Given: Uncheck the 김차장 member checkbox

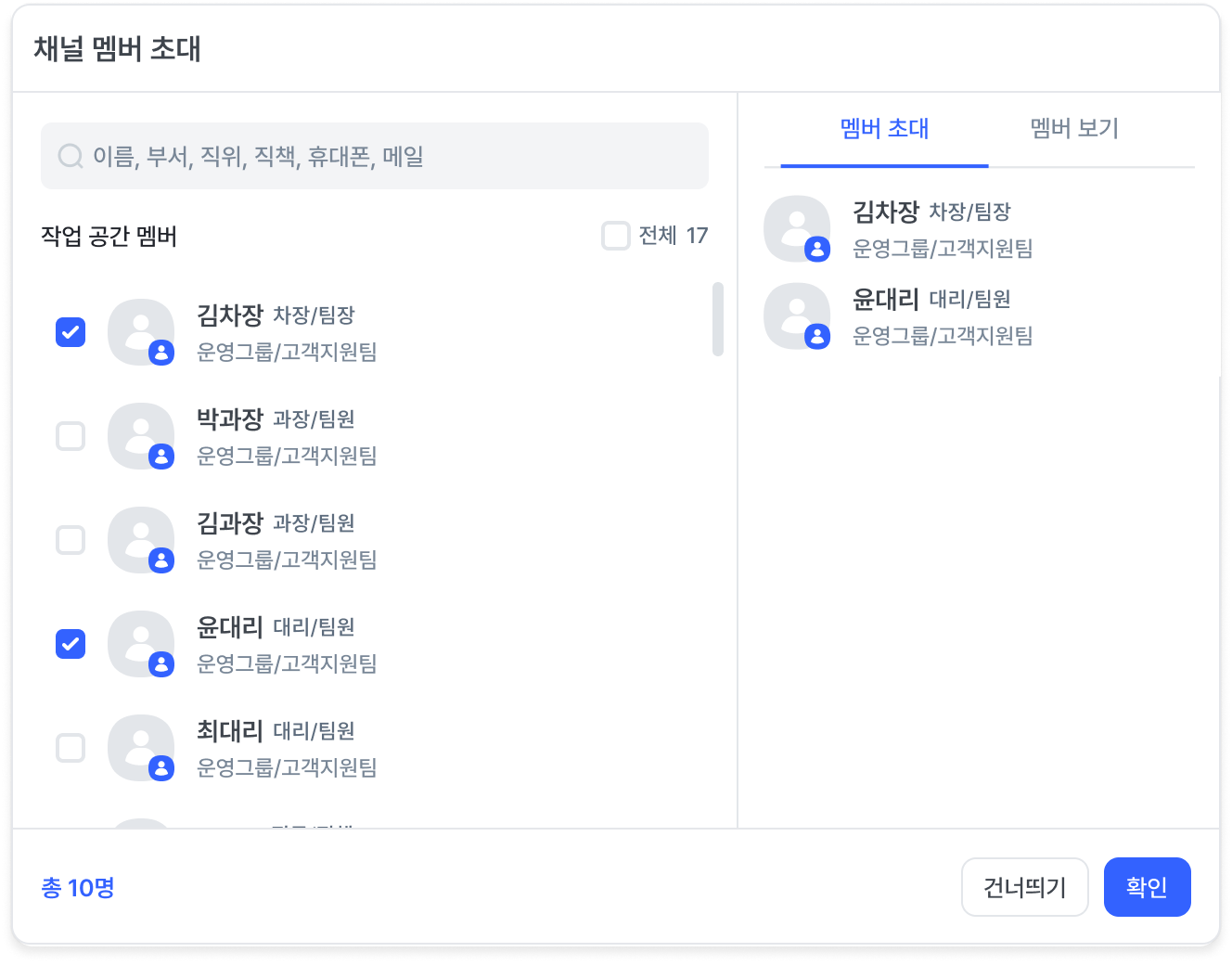Looking at the screenshot, I should 71,332.
